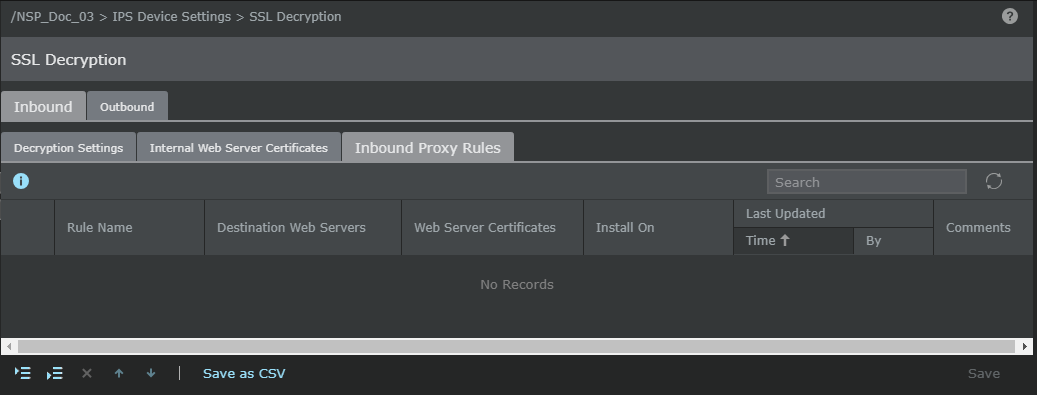Switch to the Outbound tab
The image size is (1037, 395).
pyautogui.click(x=127, y=107)
